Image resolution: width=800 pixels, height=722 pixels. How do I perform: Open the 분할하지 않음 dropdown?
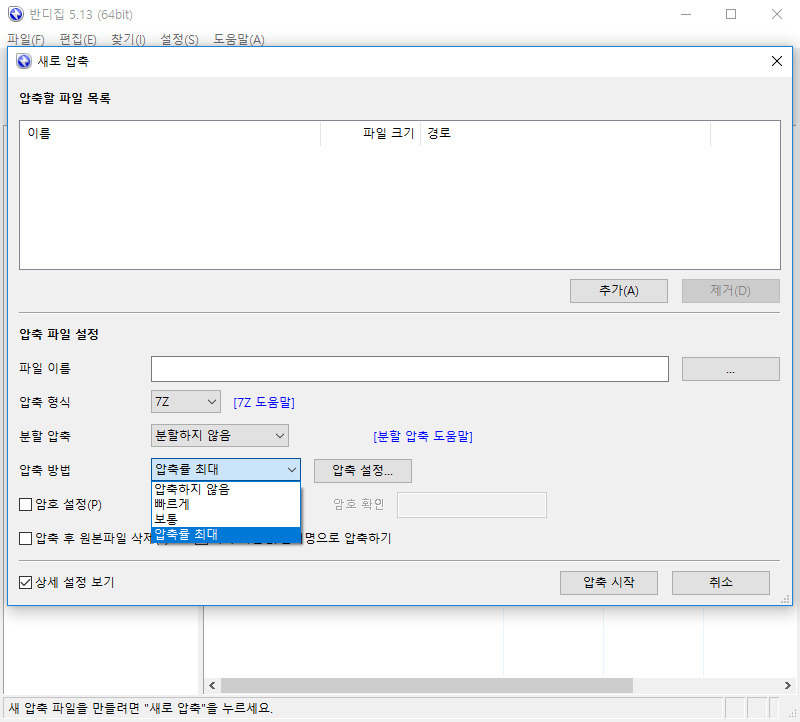(220, 435)
